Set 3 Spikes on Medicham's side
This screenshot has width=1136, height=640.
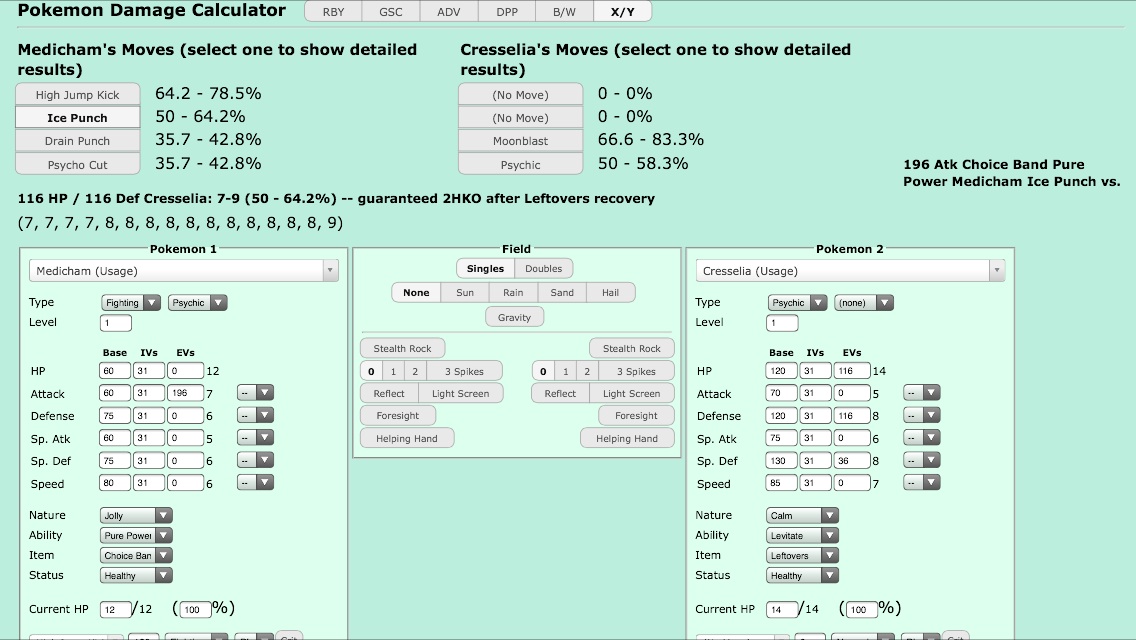pos(464,371)
